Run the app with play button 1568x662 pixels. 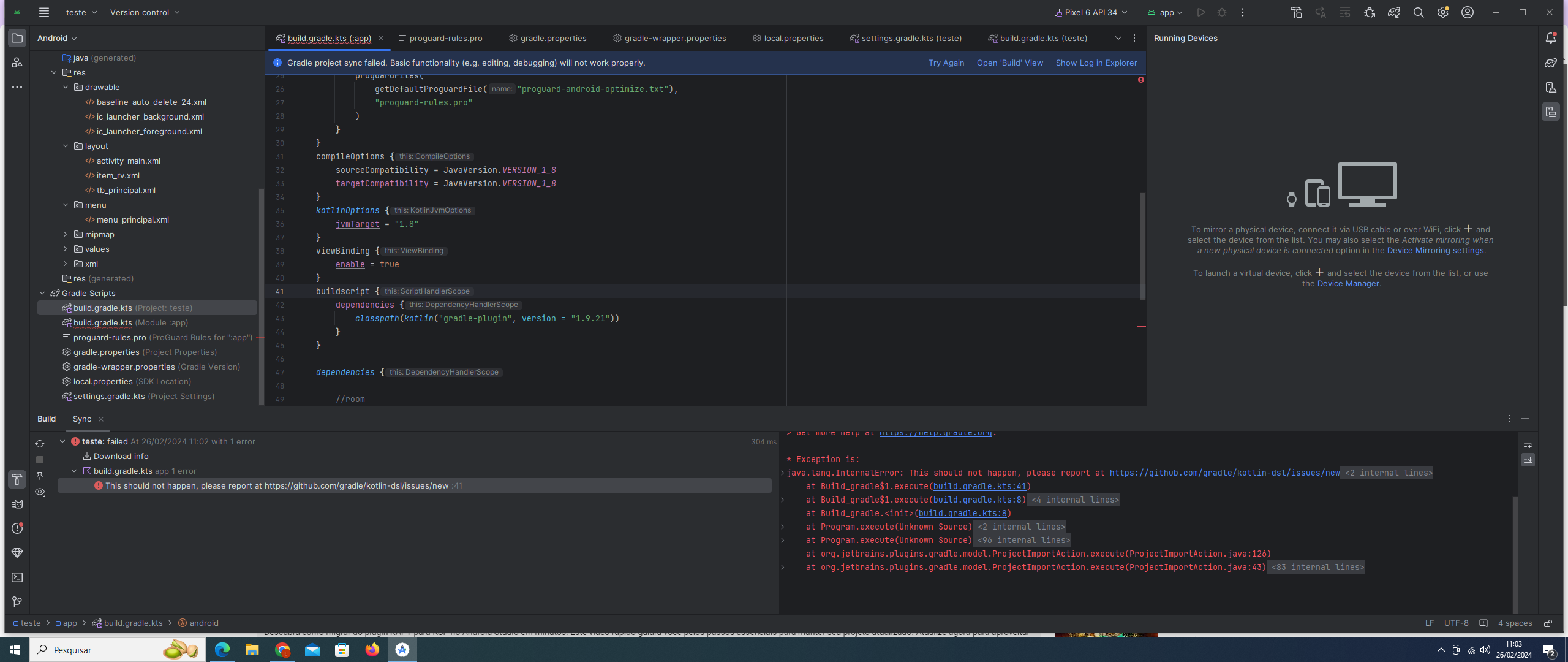[1200, 12]
